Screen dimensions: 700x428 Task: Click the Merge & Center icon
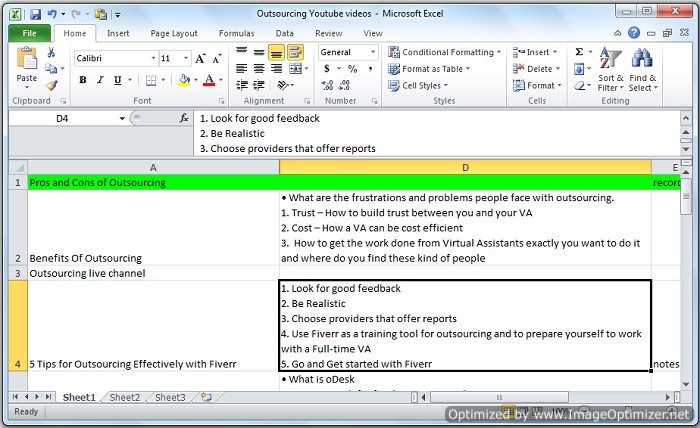(x=295, y=69)
